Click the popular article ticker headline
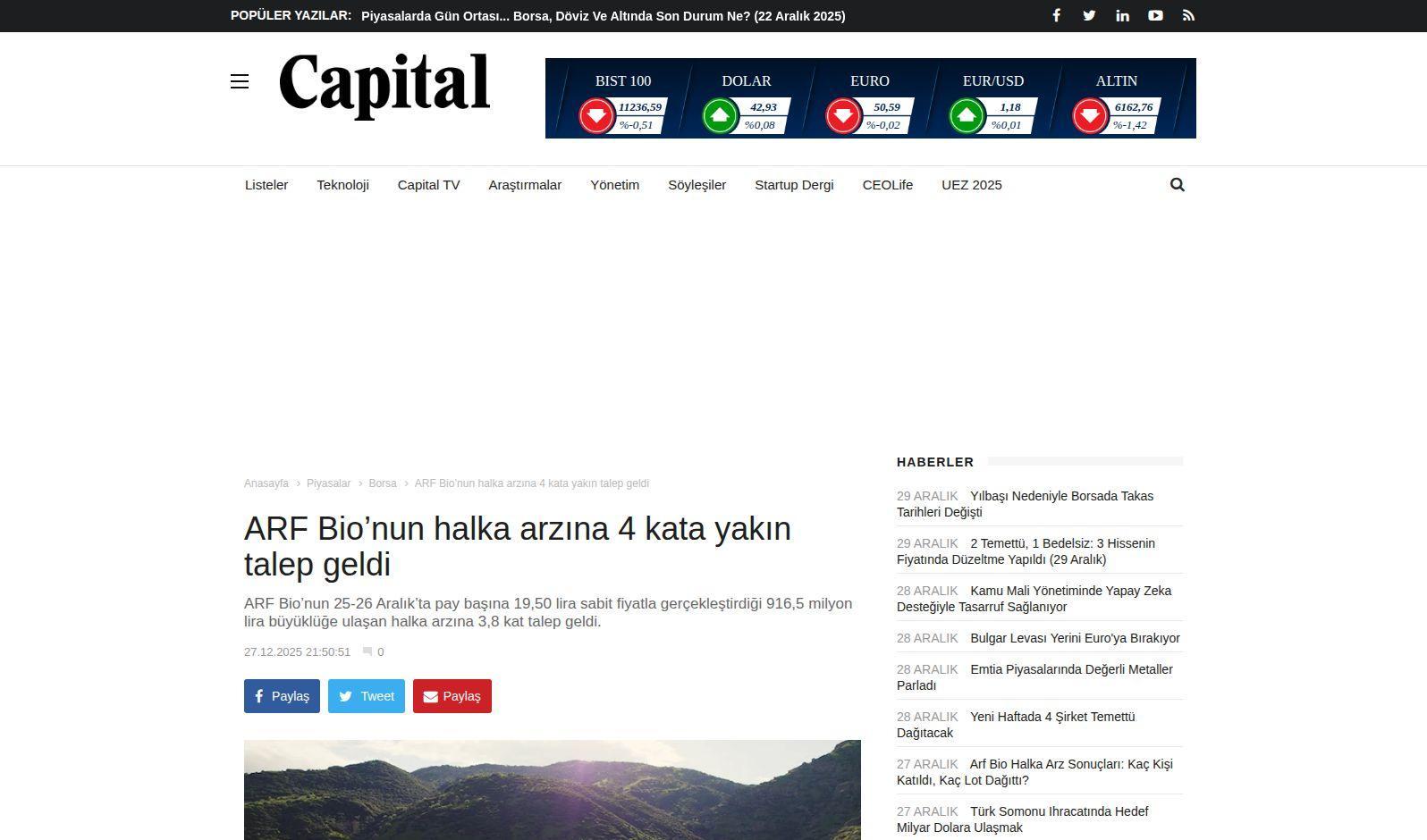This screenshot has width=1427, height=840. click(x=603, y=16)
